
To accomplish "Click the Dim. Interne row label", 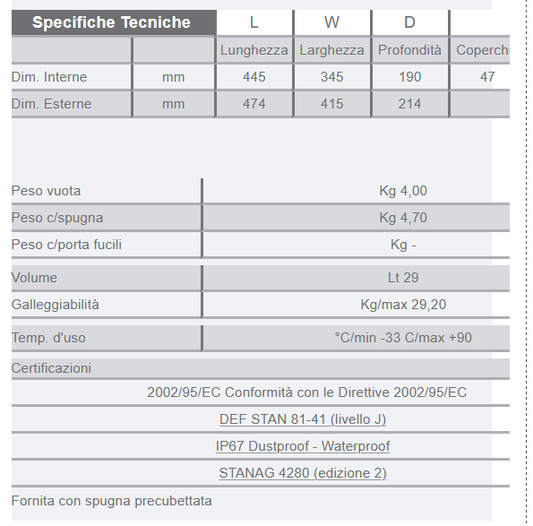I will tap(49, 77).
